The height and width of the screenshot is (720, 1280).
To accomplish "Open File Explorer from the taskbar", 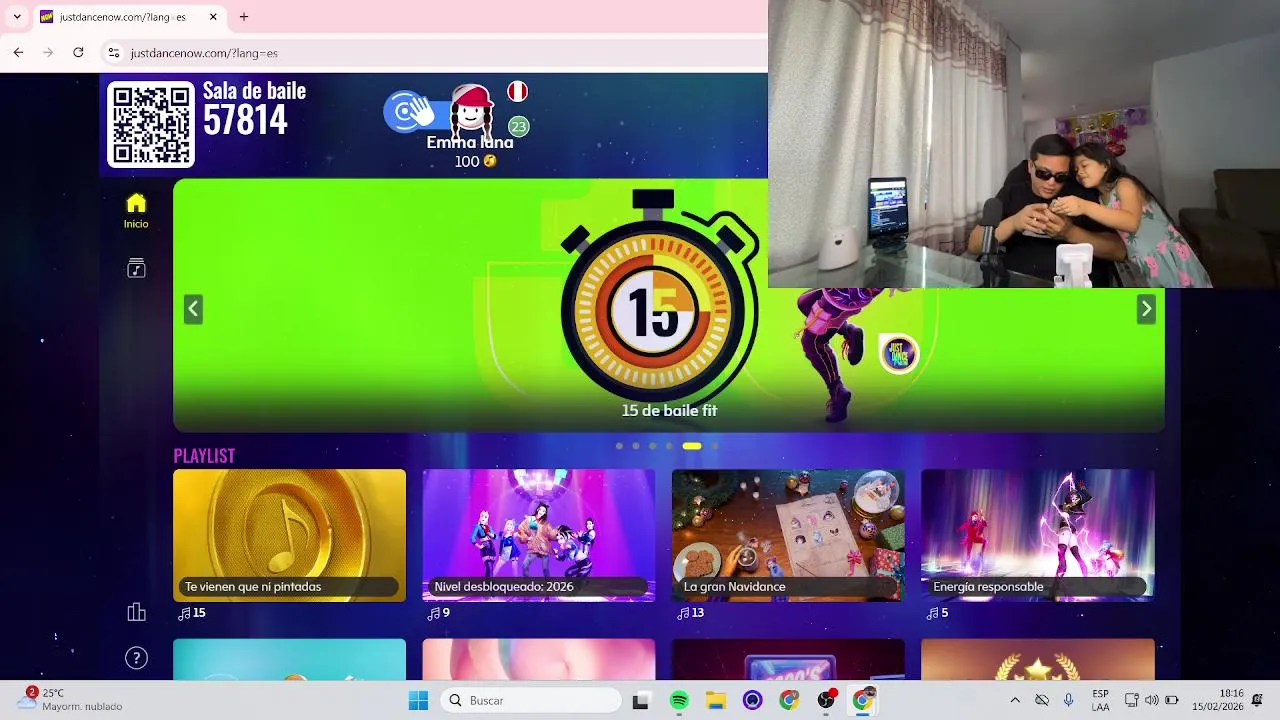I will point(715,701).
